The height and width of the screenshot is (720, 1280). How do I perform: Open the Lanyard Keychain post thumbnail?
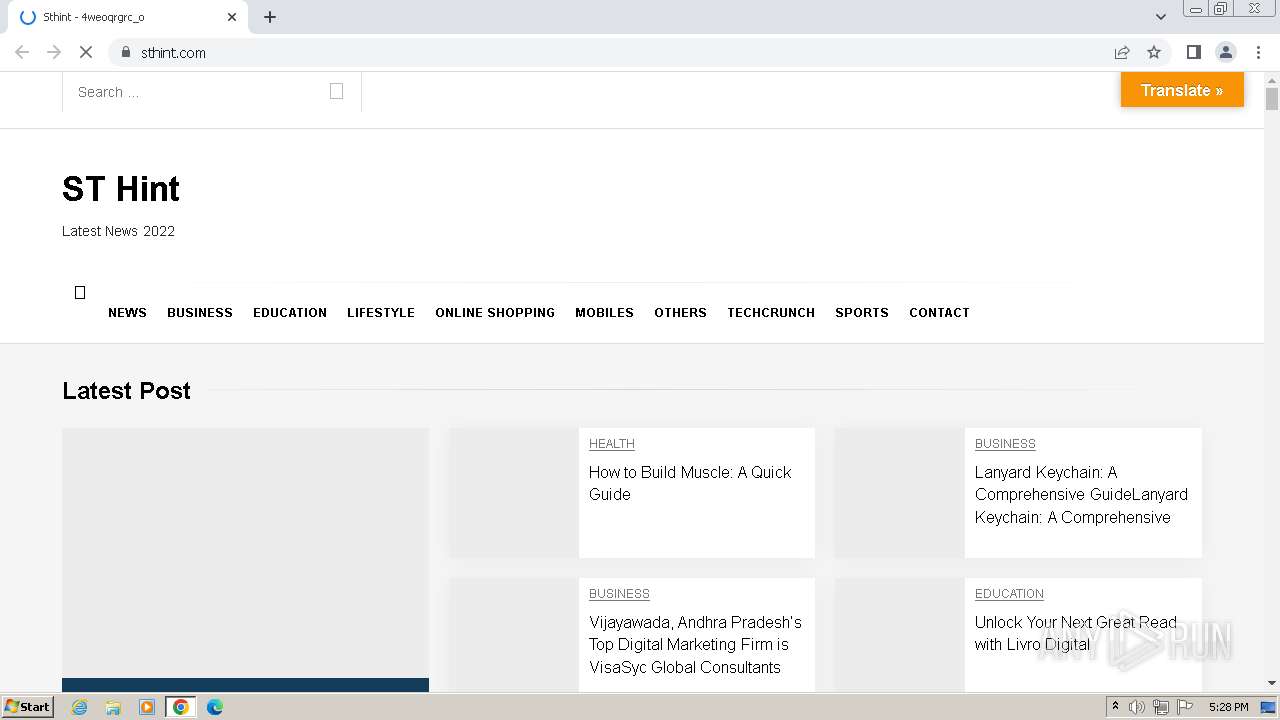900,493
